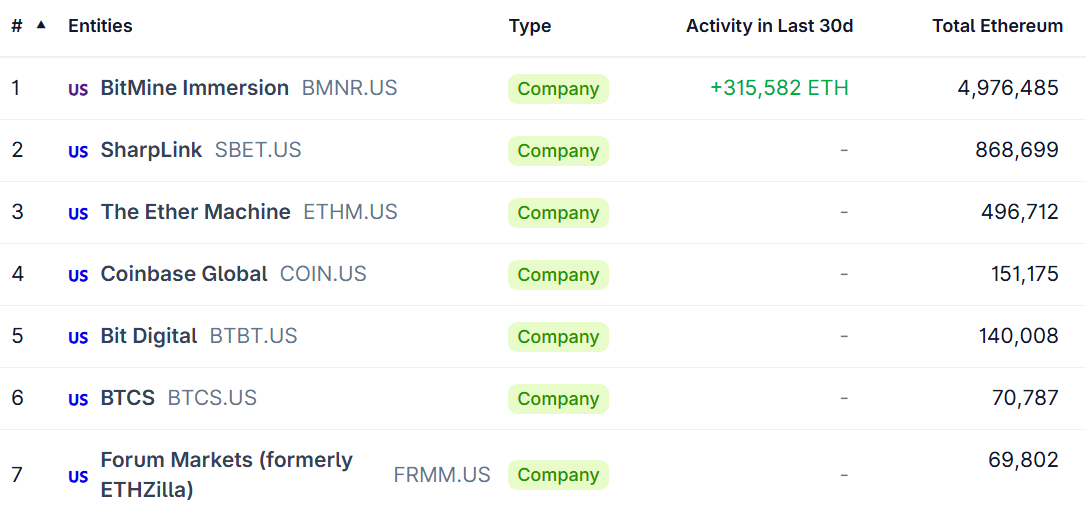Click Company tag in Bit Digital row

click(x=558, y=337)
